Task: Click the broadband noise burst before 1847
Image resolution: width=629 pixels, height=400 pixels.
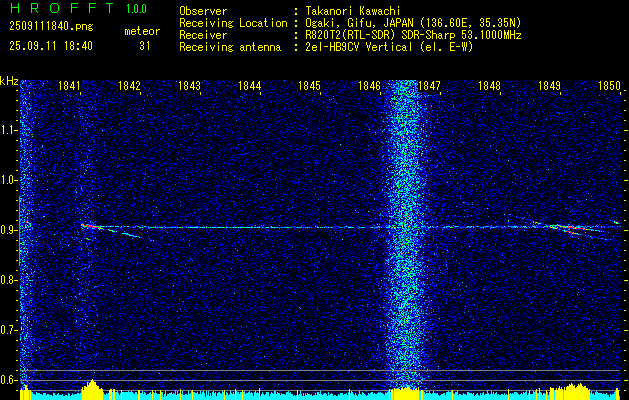Action: 405,237
